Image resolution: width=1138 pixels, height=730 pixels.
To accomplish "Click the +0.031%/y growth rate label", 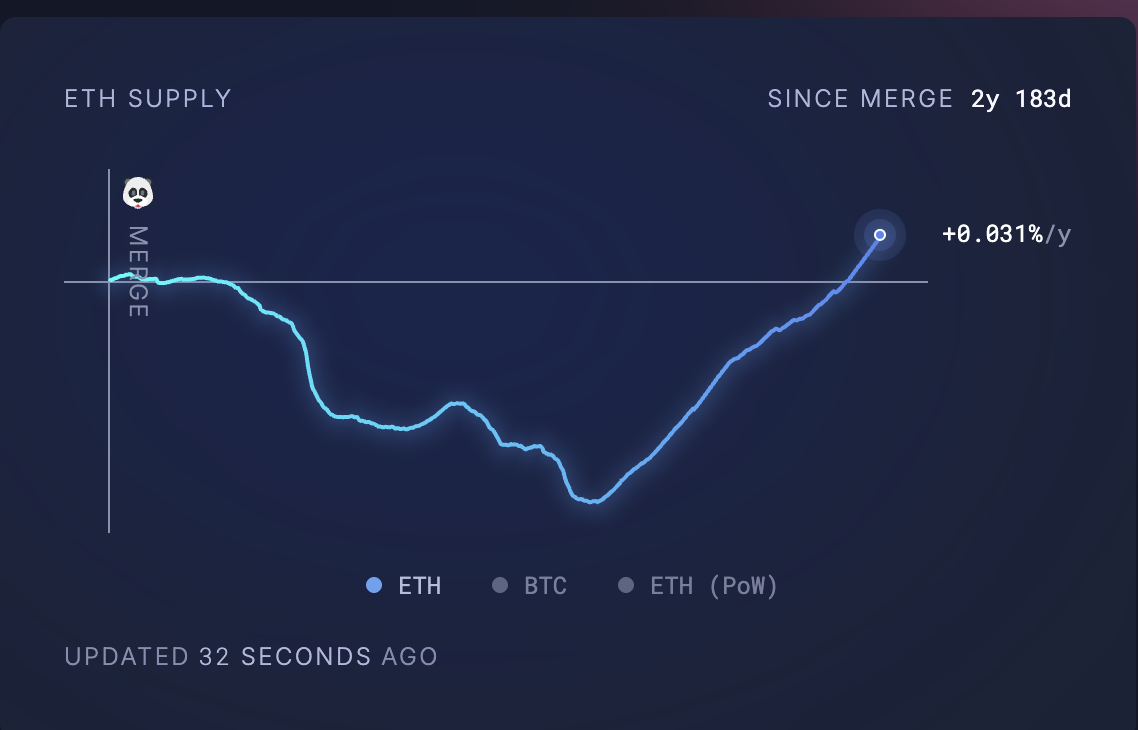I will 1006,235.
